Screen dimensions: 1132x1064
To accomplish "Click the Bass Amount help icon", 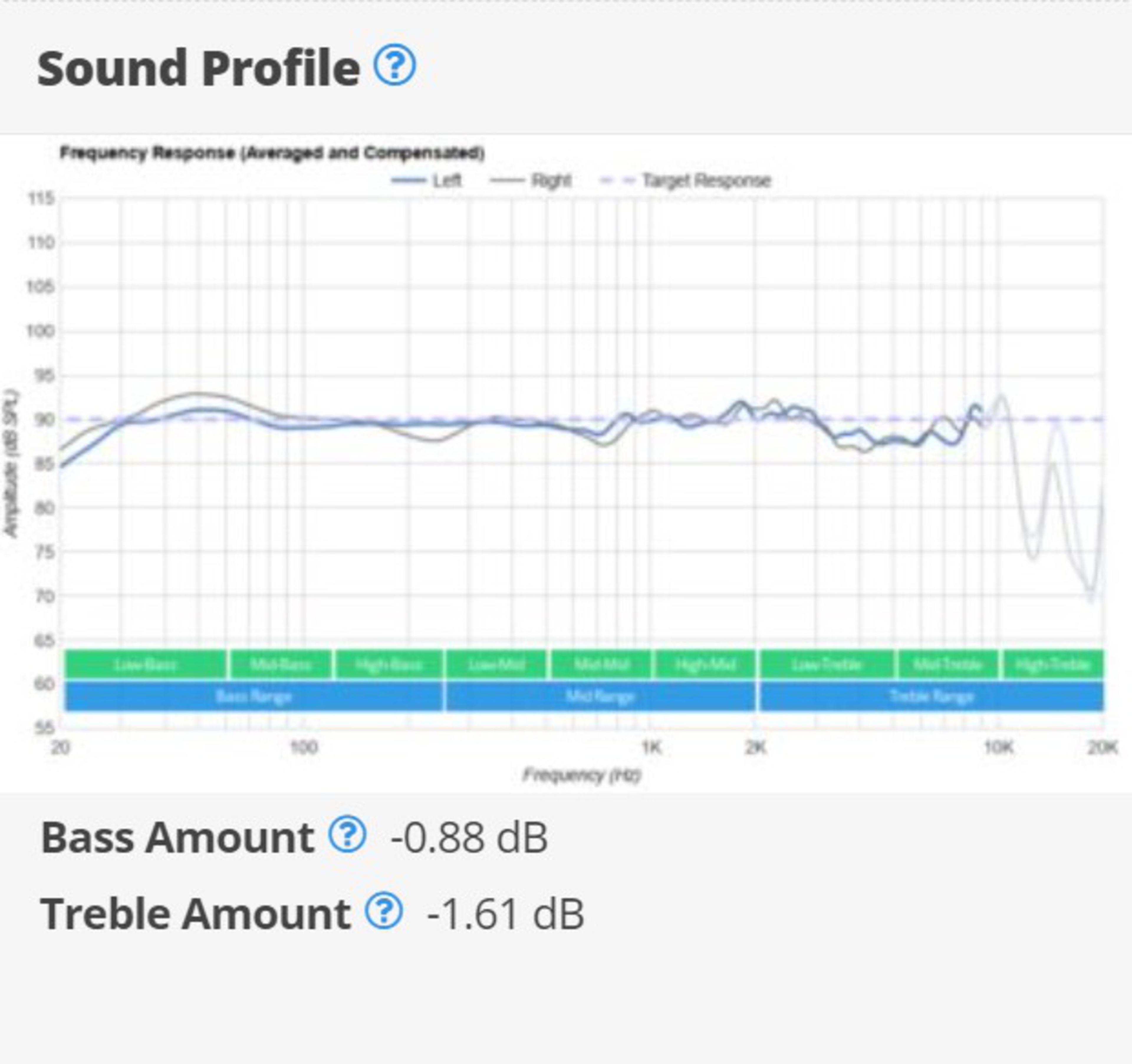I will pos(347,834).
